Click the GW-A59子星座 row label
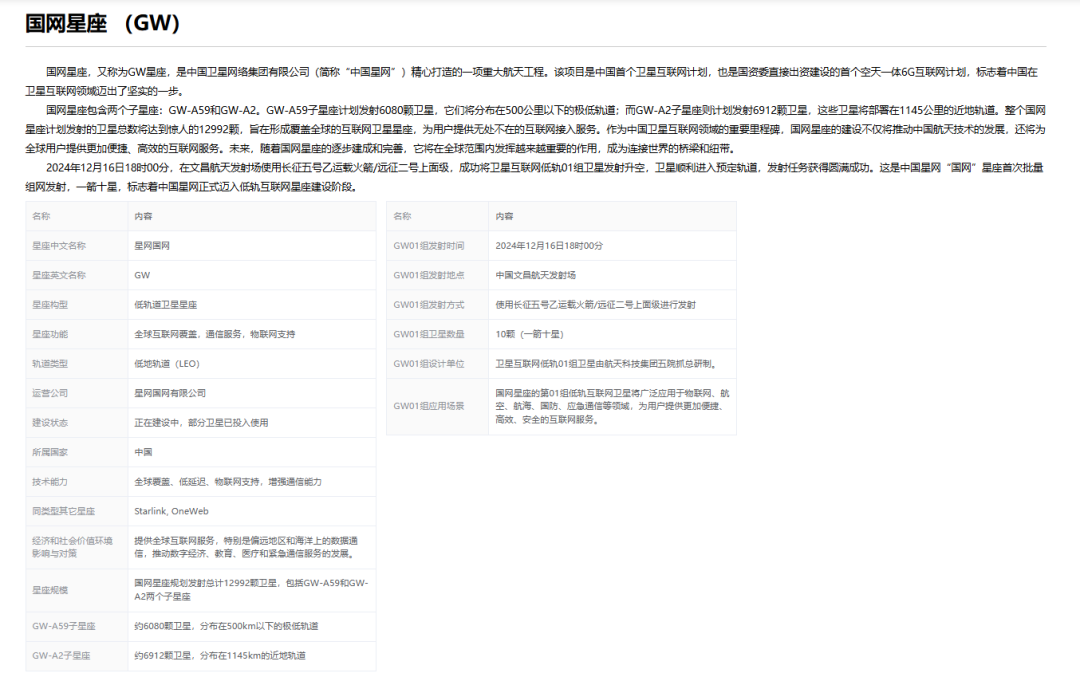The height and width of the screenshot is (681, 1080). coord(64,626)
